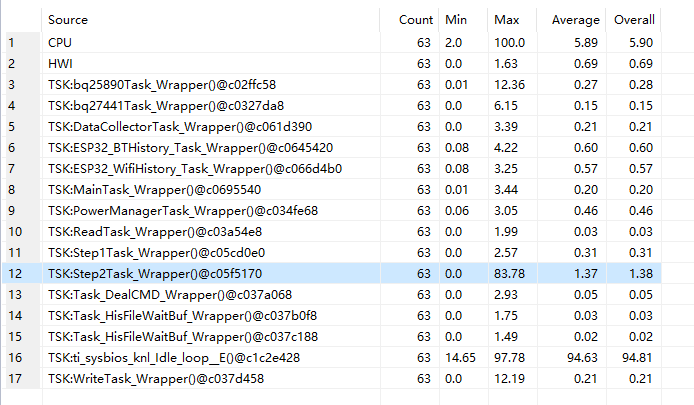Select TSK:DataCollectorTask_Wrapper()@c061d390 row
The width and height of the screenshot is (694, 405).
[x=334, y=127]
